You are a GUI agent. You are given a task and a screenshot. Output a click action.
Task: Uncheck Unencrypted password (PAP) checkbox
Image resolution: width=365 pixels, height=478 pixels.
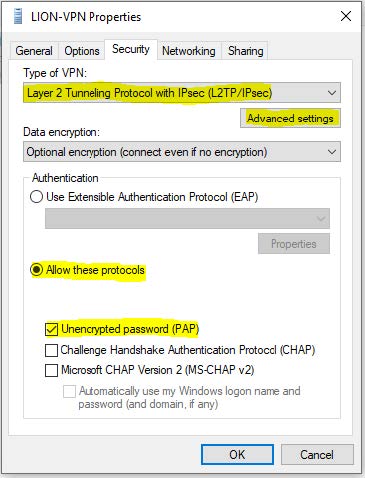point(51,329)
